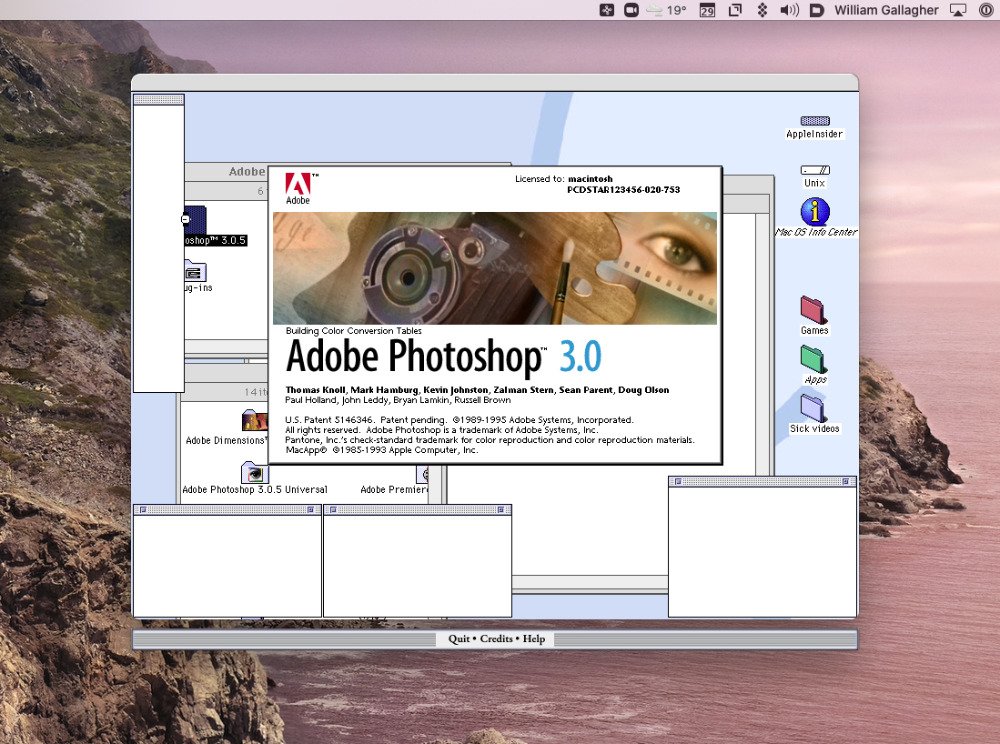Close the empty palette under Sick videos
The height and width of the screenshot is (744, 1000).
coord(678,481)
